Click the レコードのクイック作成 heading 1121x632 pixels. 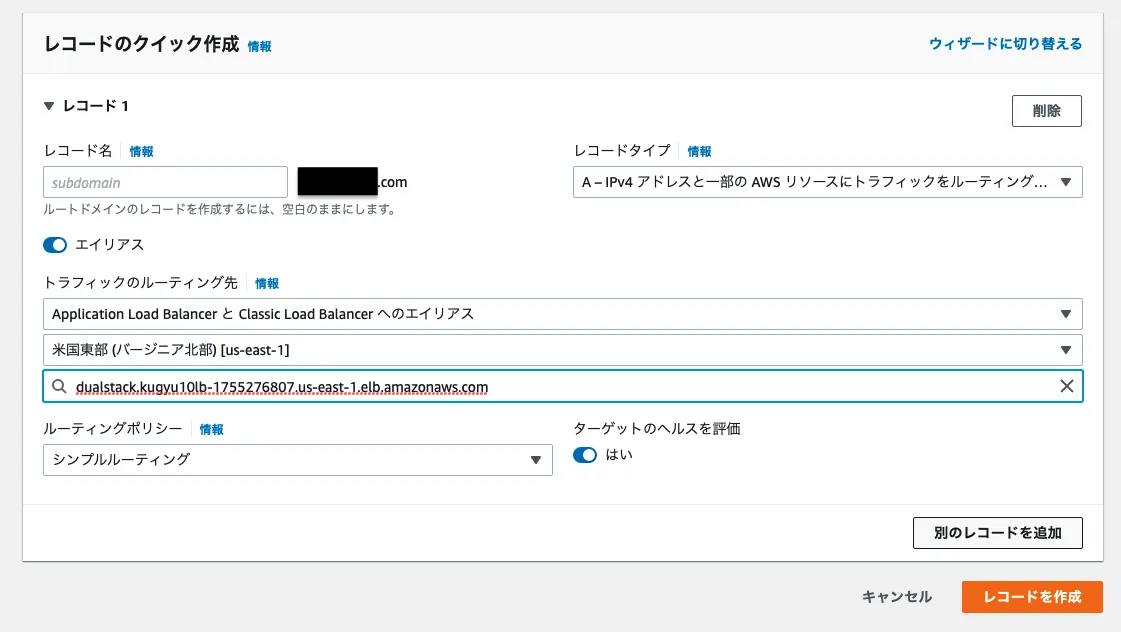point(142,44)
